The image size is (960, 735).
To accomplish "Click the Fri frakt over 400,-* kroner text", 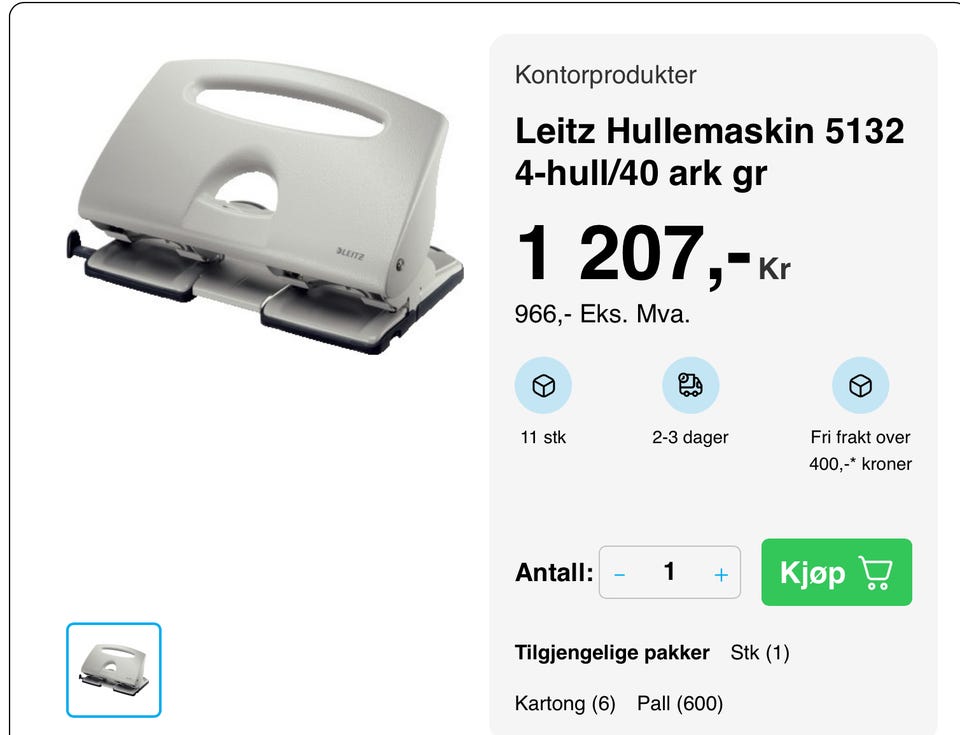I will click(x=860, y=450).
